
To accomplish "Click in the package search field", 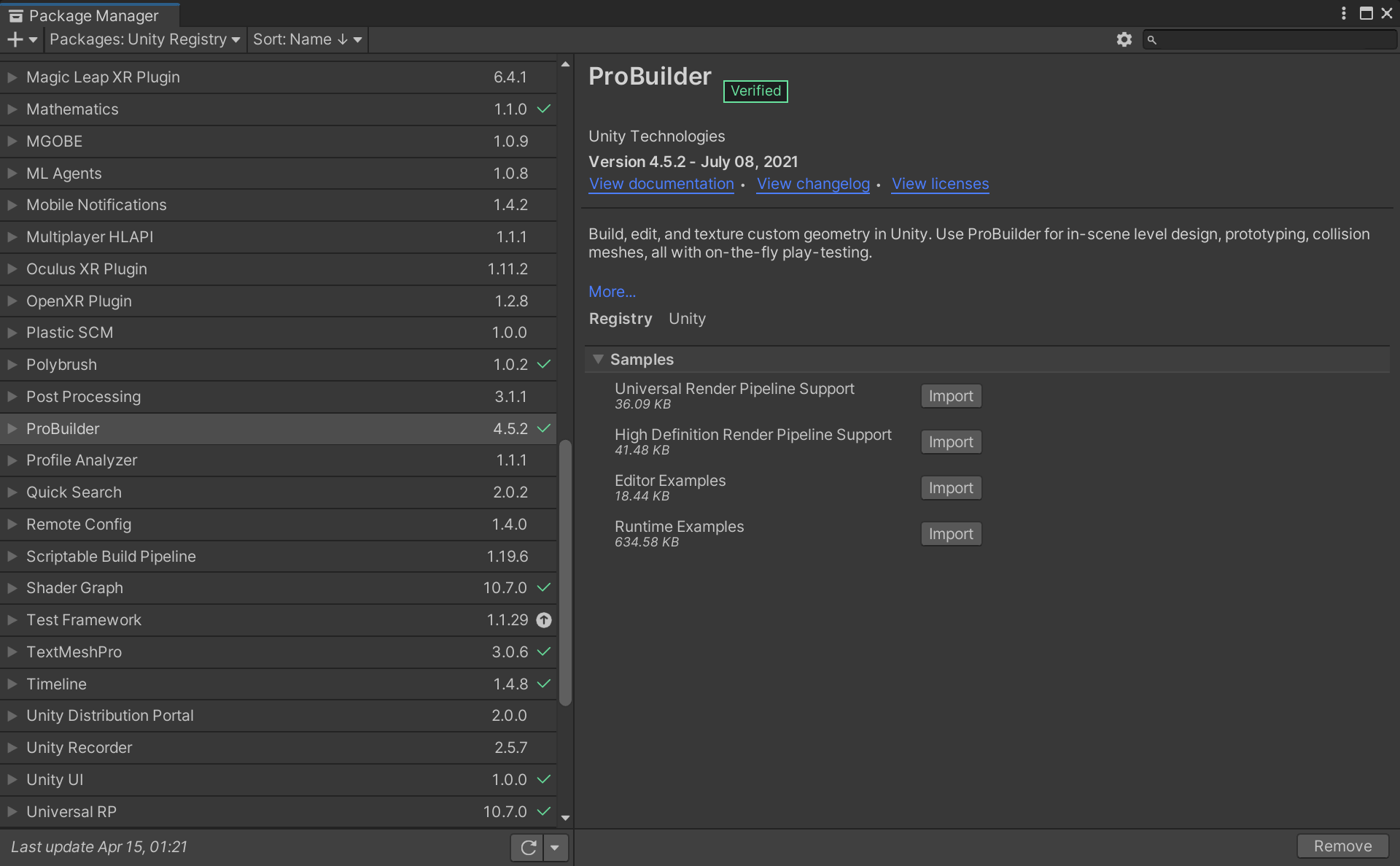I will point(1269,40).
